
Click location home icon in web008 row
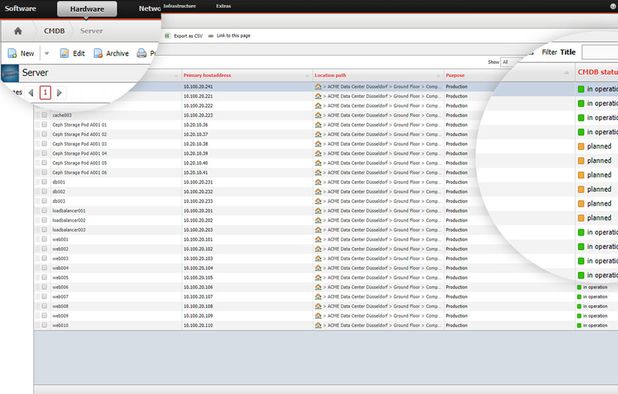pos(318,306)
